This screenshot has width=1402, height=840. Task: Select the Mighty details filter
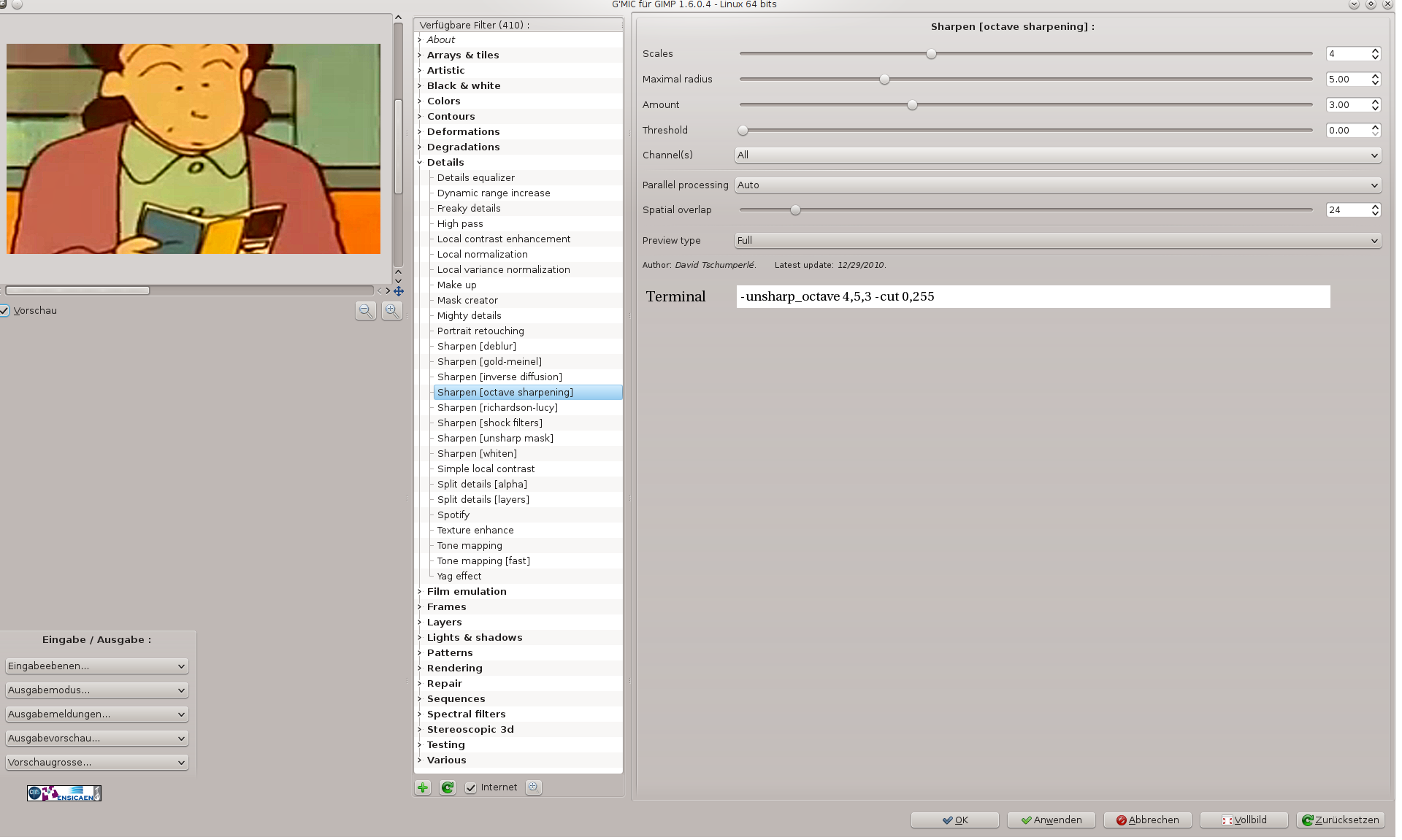(470, 316)
